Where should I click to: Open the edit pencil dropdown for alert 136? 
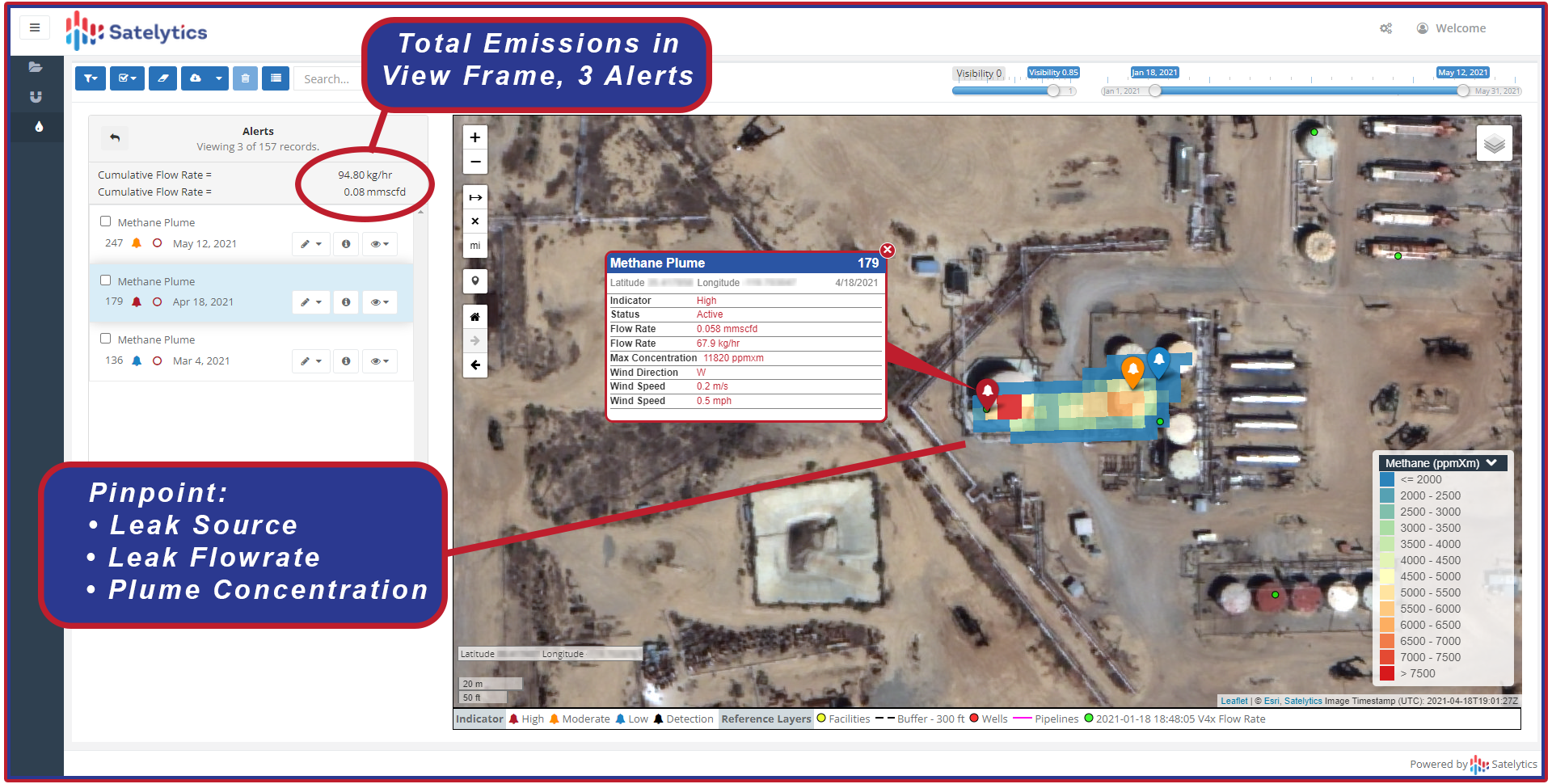[x=310, y=361]
